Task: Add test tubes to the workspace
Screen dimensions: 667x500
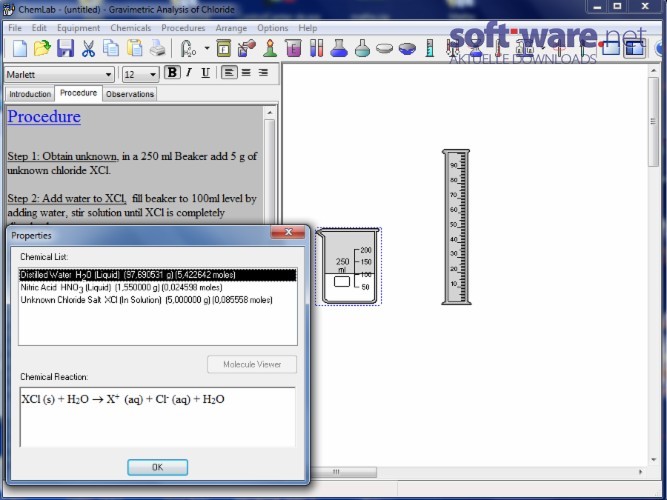Action: [x=316, y=48]
